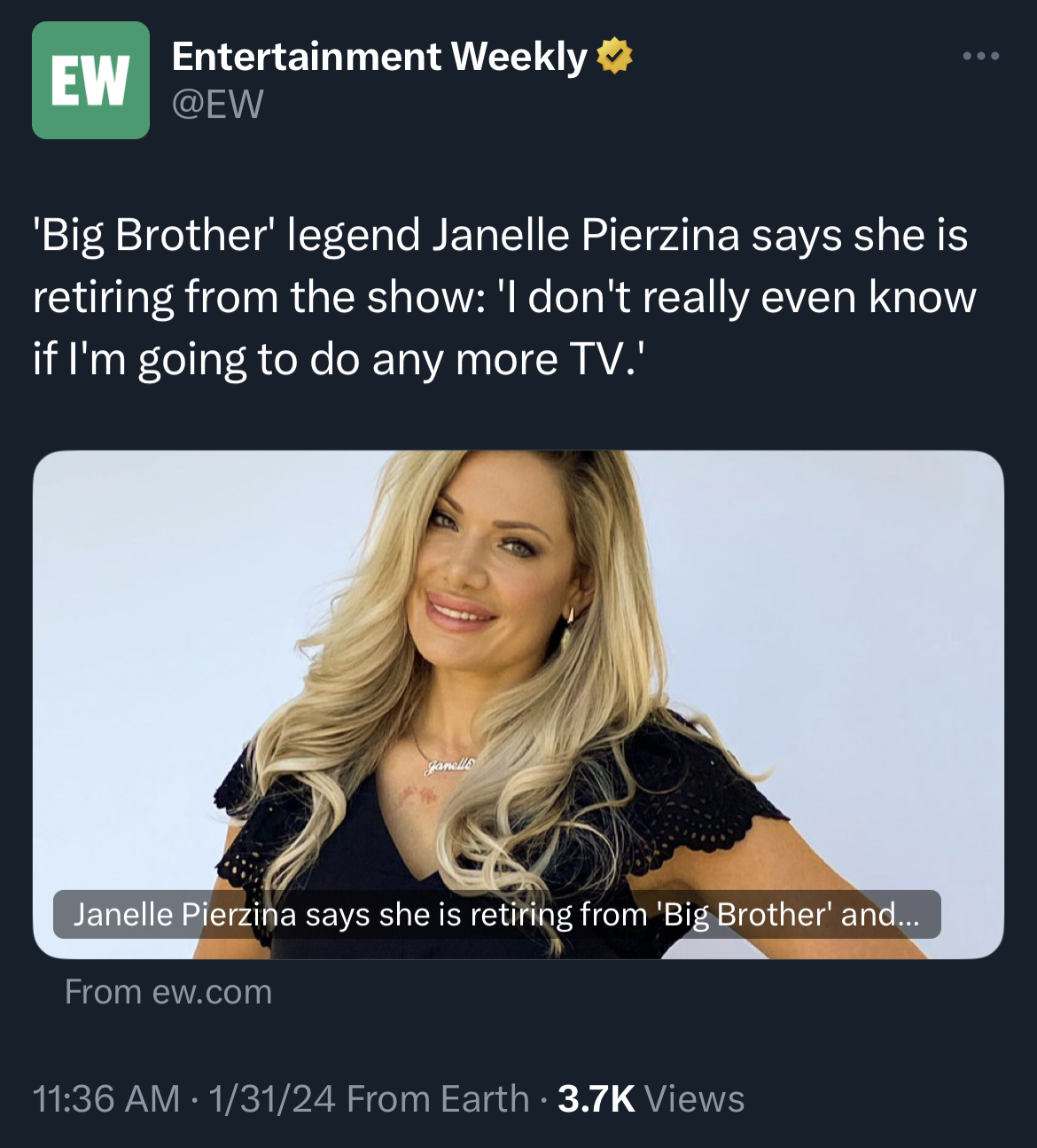Click the Janelle nameplate necklace in photo
This screenshot has height=1148, width=1037.
tap(450, 763)
